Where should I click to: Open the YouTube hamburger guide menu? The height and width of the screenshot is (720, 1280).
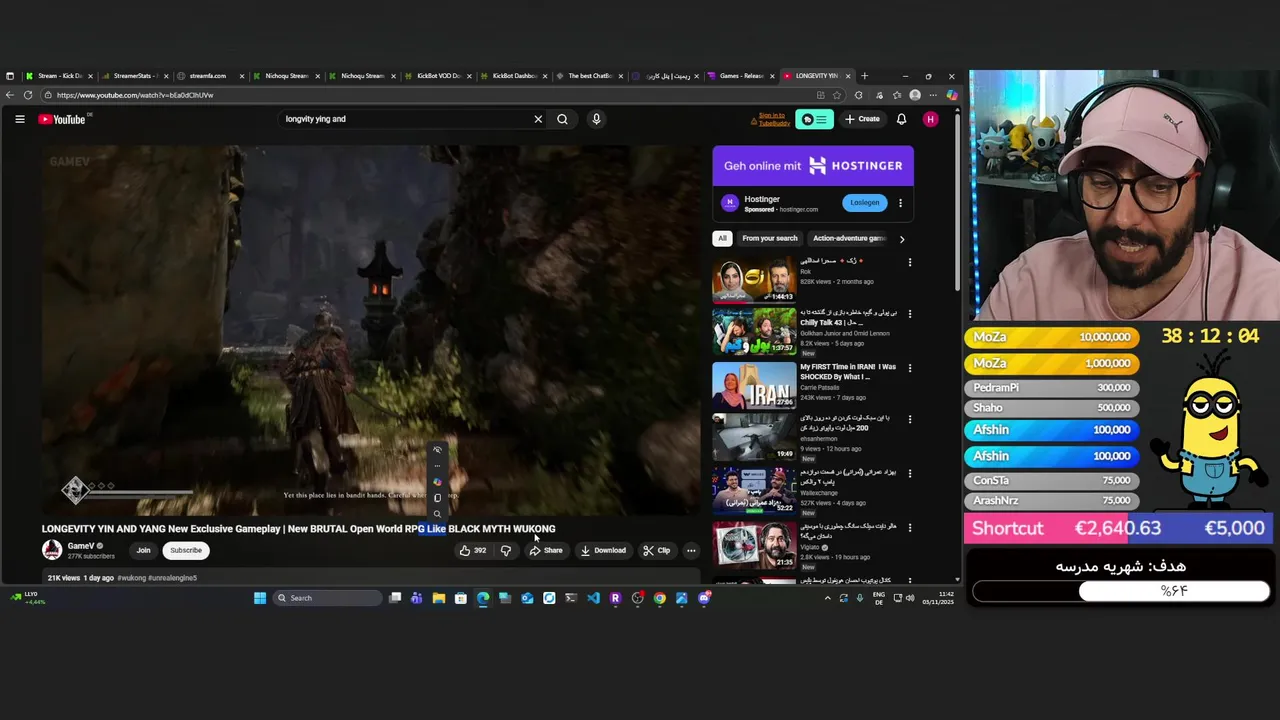(19, 119)
